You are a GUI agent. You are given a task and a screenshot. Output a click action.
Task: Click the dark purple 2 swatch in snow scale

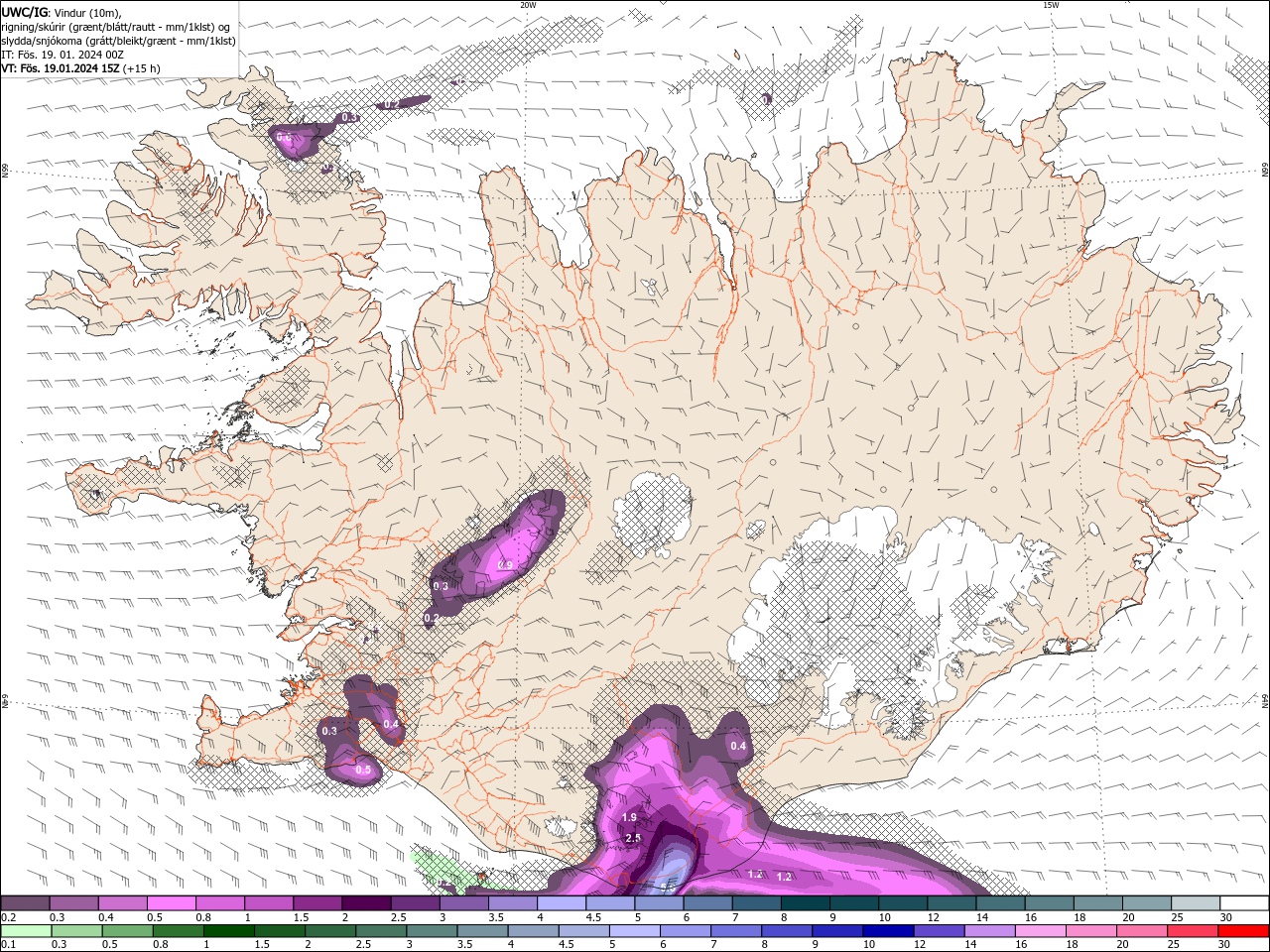pos(366,903)
